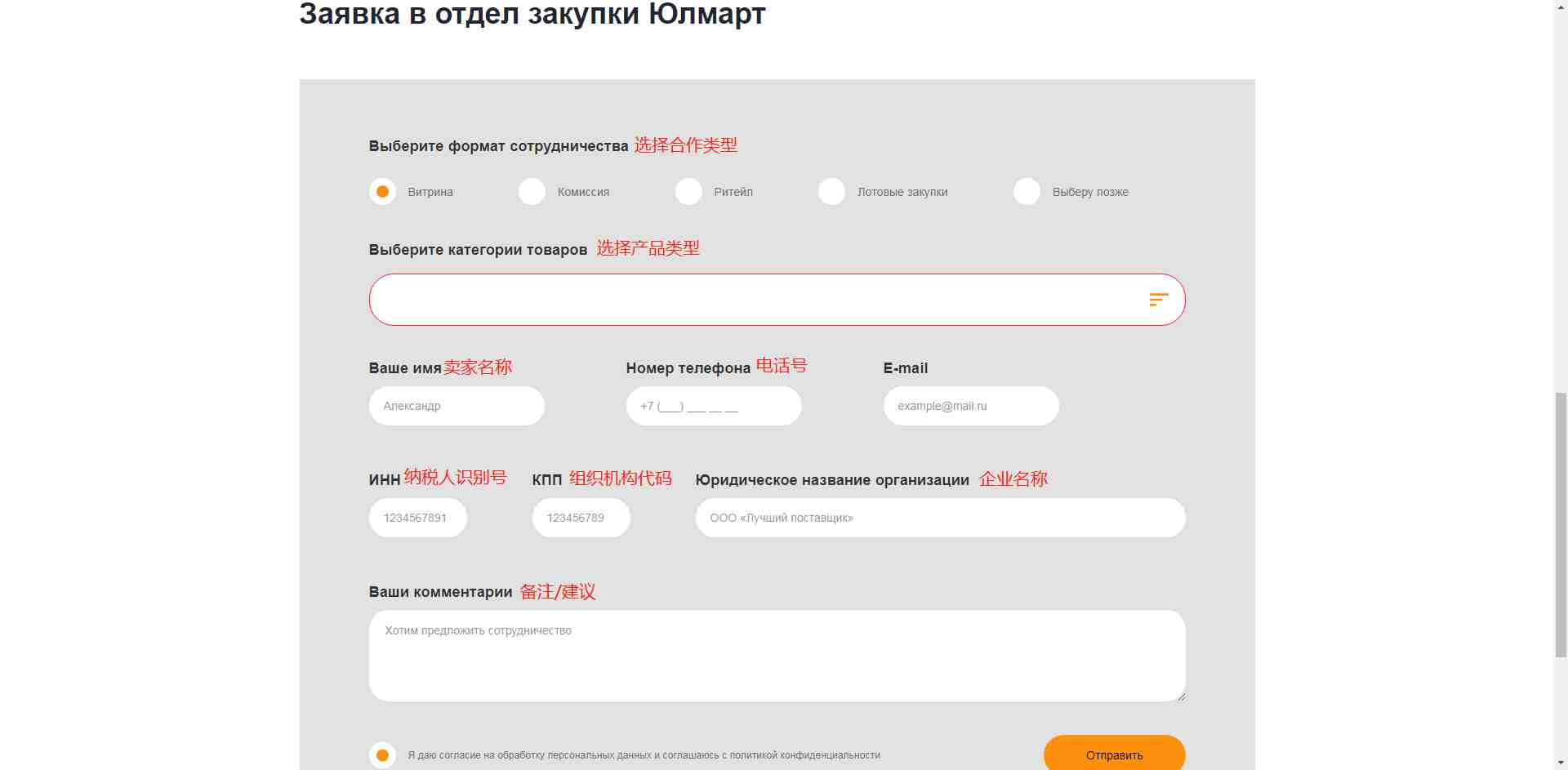
Task: Click the consent text about персональных данных
Action: [644, 755]
